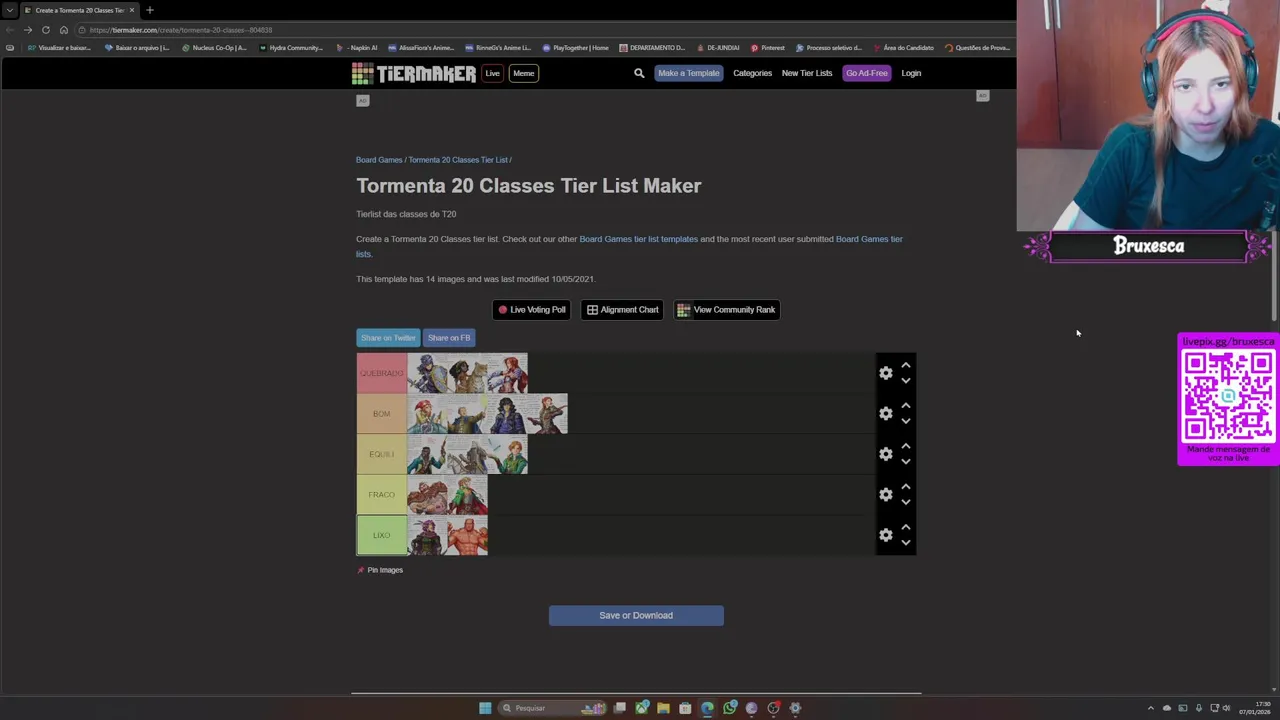
Task: Move EQUILI tier row down
Action: 906,462
